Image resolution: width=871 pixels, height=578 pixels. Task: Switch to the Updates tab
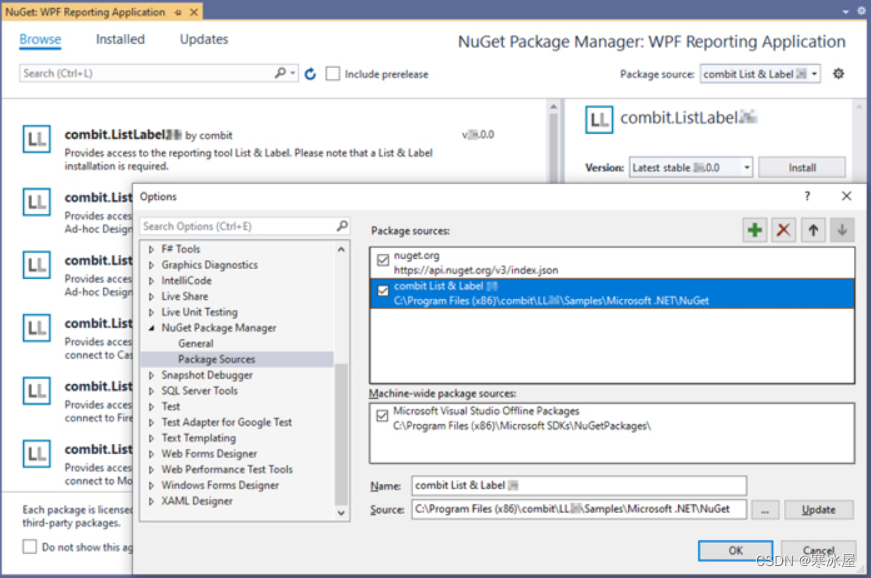[x=204, y=39]
